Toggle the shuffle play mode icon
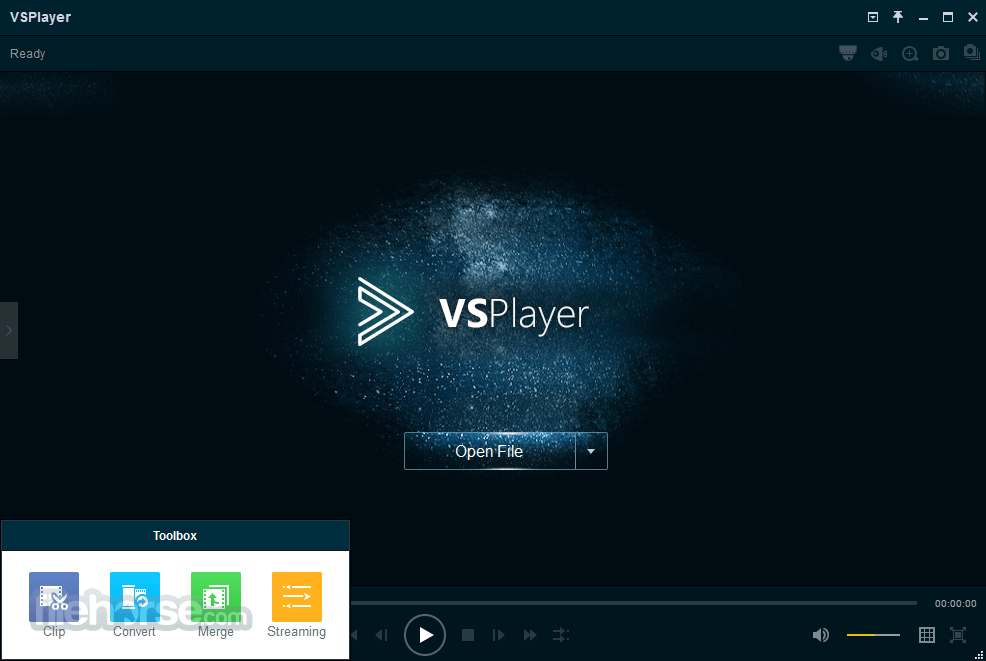Screen dimensions: 986x661 [561, 635]
